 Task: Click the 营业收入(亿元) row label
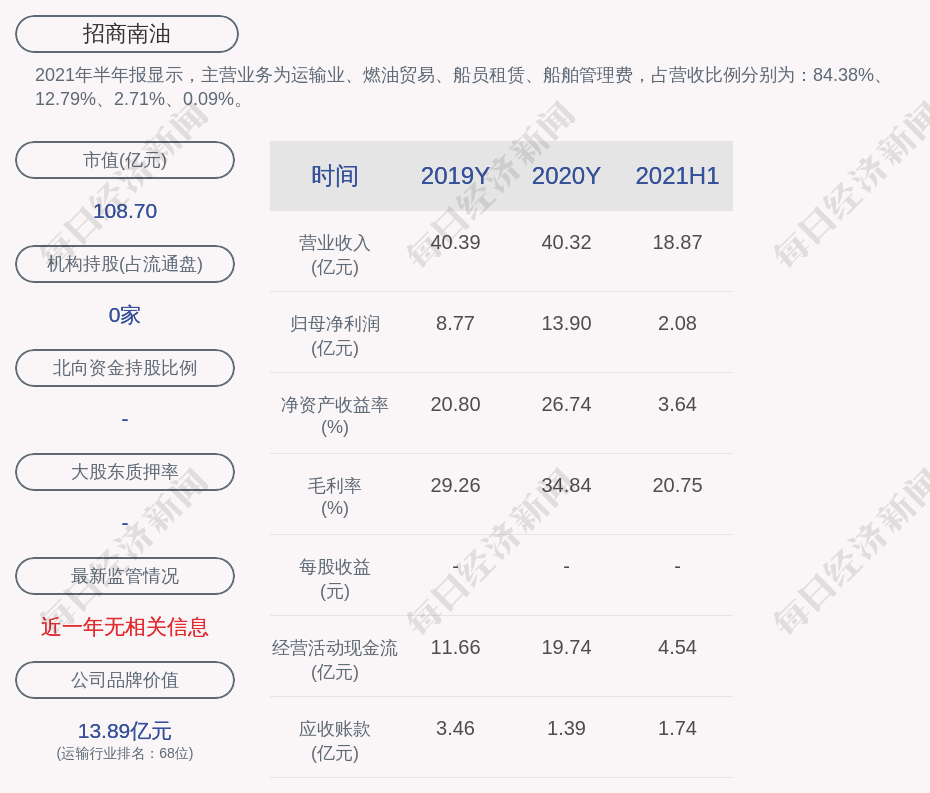(x=335, y=255)
